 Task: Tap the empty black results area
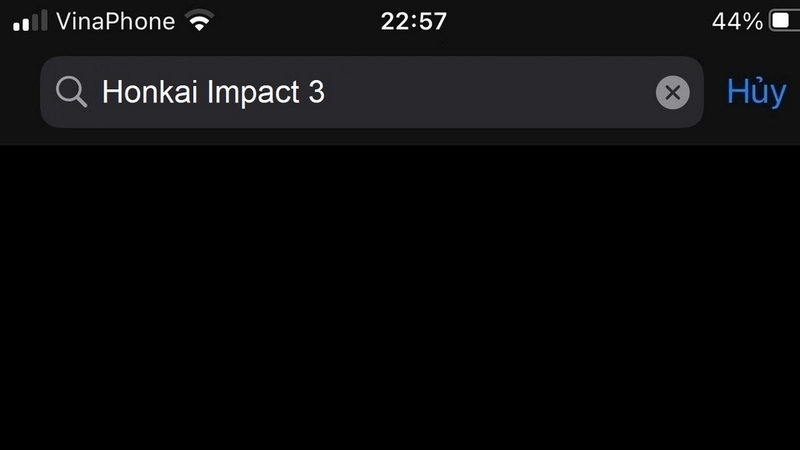pyautogui.click(x=400, y=297)
